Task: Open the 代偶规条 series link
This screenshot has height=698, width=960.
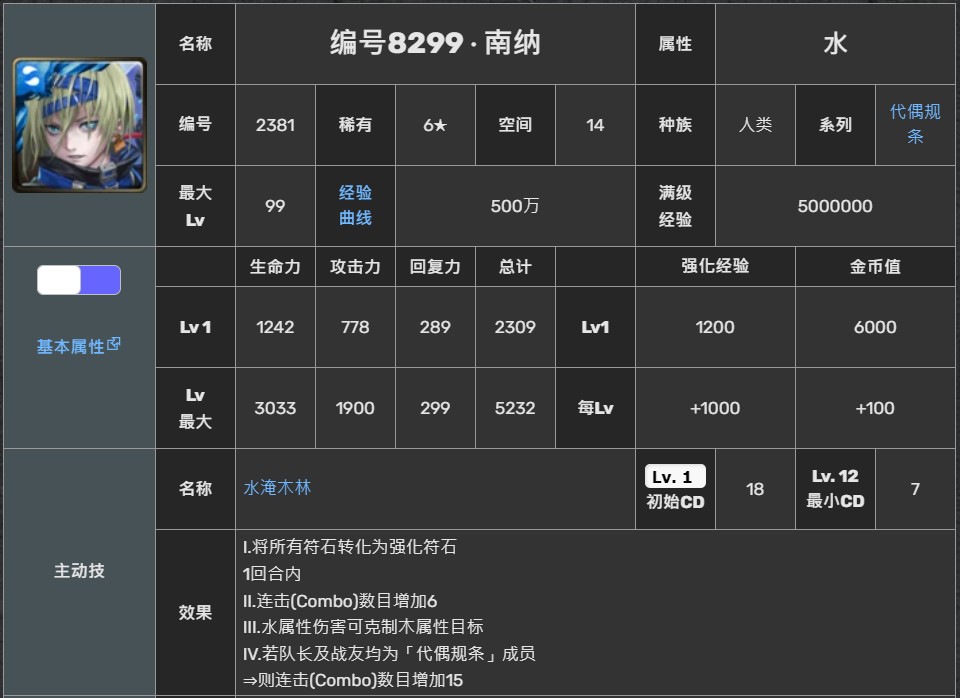Action: coord(914,124)
